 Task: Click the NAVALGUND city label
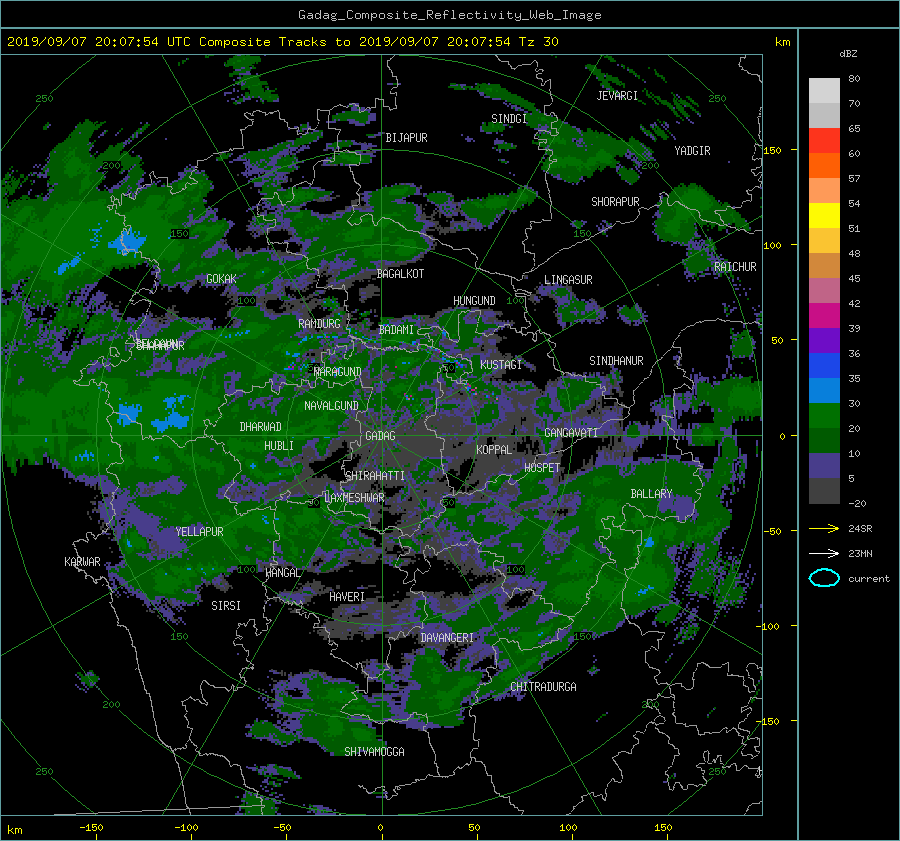coord(331,406)
